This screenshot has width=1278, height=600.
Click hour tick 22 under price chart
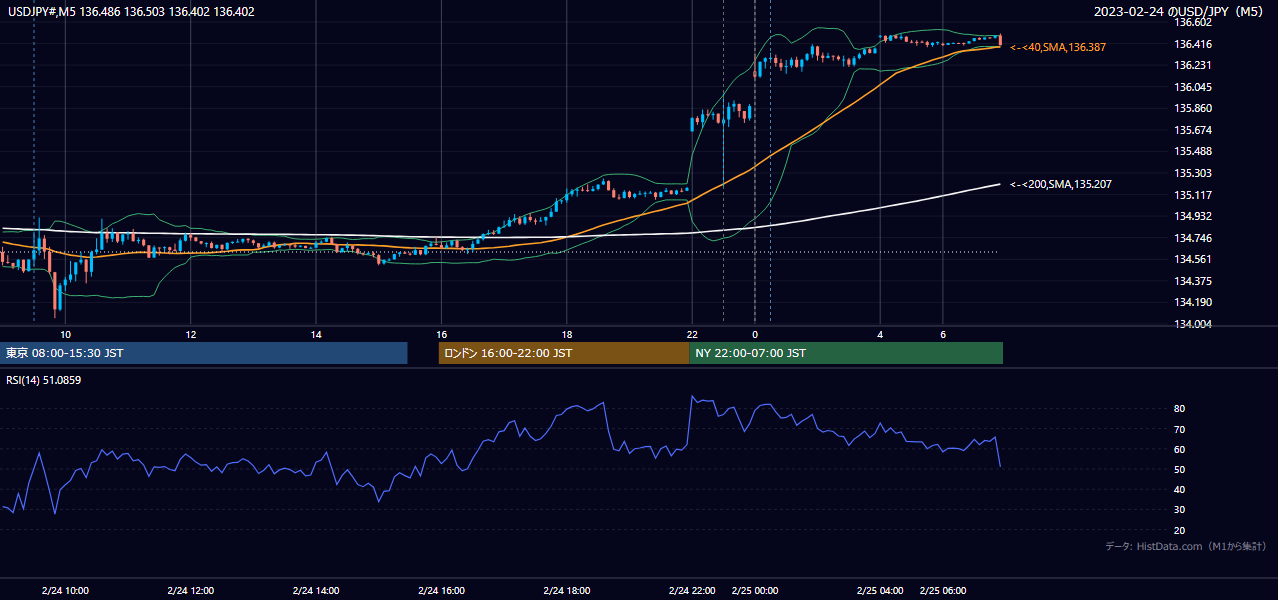coord(692,334)
